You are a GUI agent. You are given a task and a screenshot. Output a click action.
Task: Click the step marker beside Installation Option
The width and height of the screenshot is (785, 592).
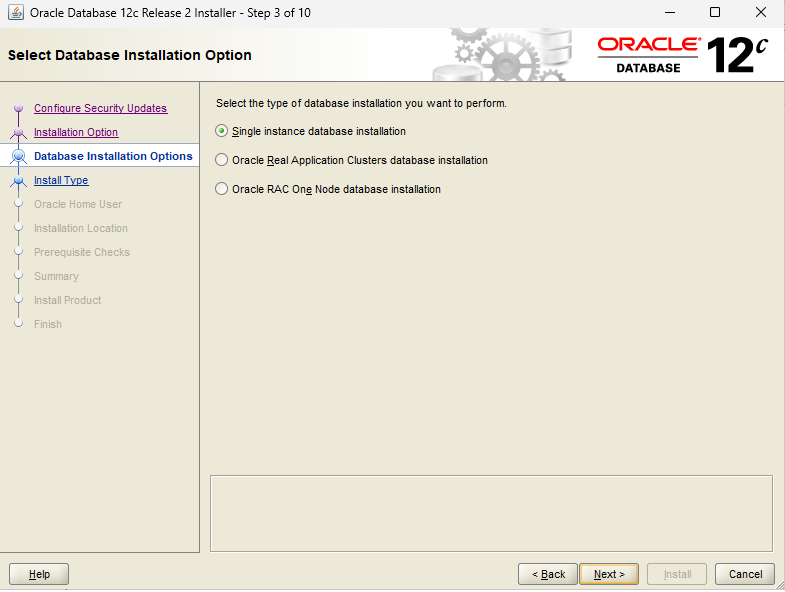tap(19, 132)
